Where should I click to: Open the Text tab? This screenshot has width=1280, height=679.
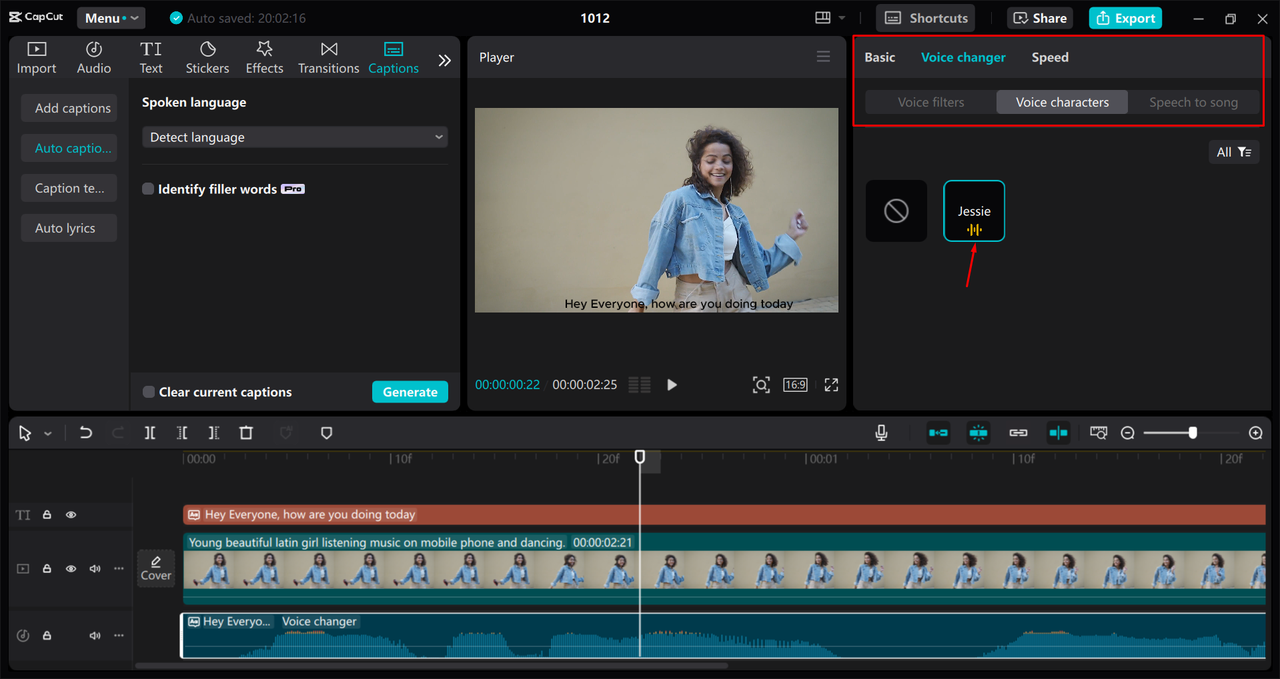151,58
